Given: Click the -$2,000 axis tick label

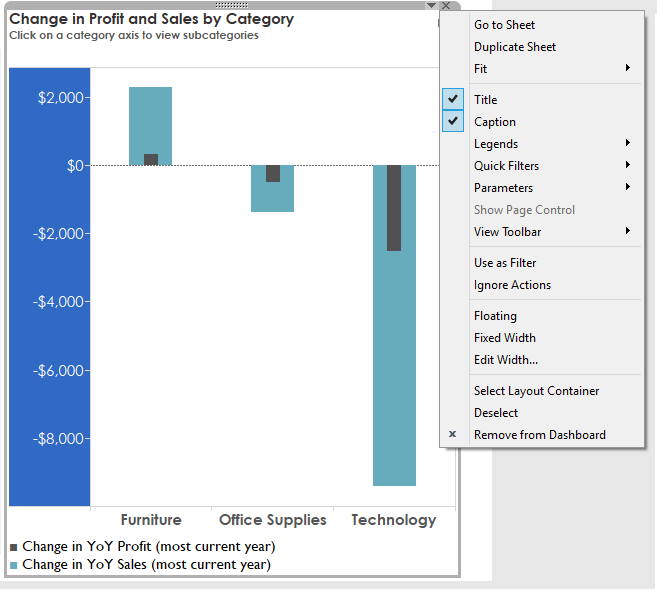Looking at the screenshot, I should click(x=59, y=234).
